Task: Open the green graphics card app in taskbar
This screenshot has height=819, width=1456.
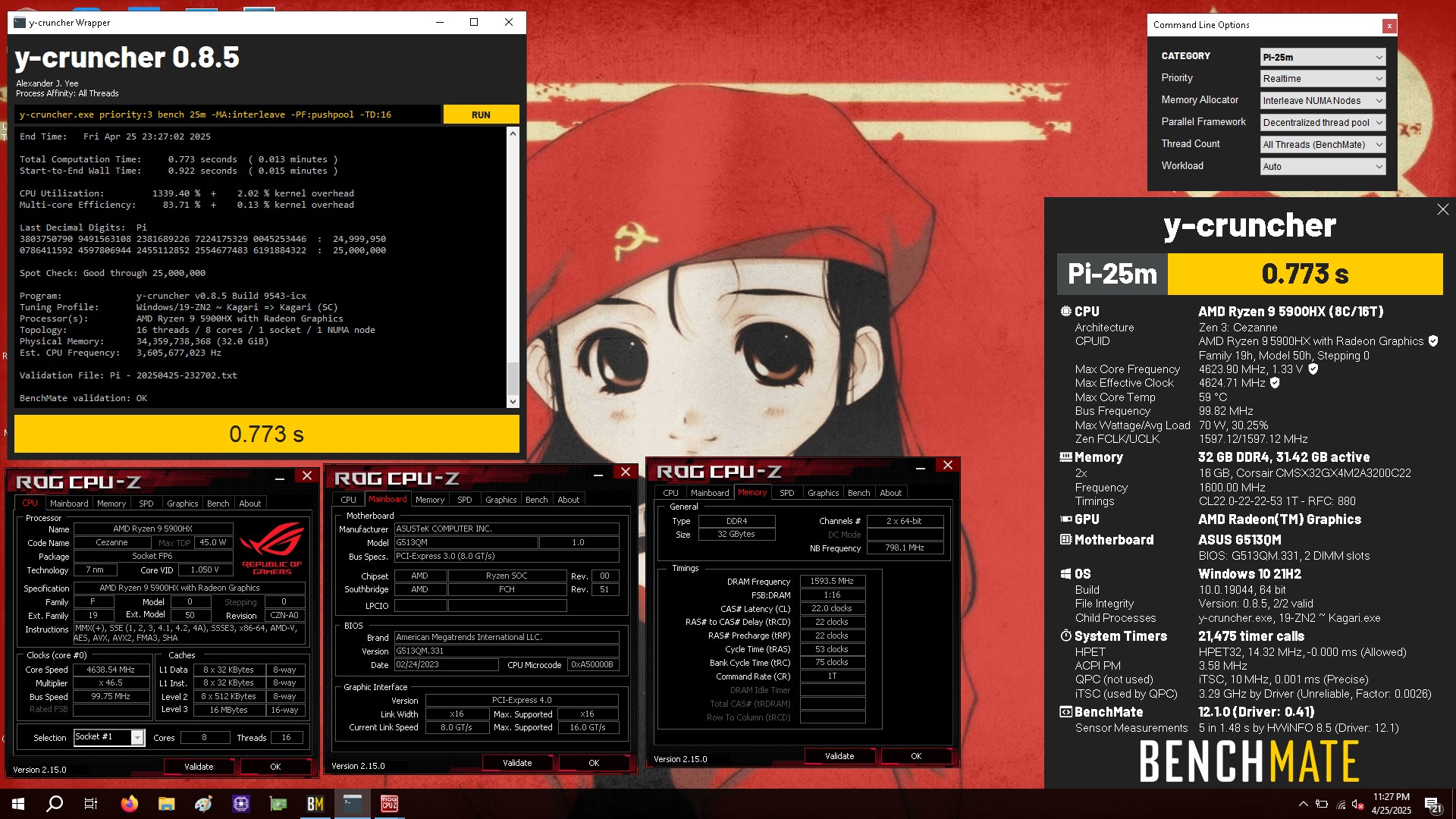Action: (x=278, y=804)
